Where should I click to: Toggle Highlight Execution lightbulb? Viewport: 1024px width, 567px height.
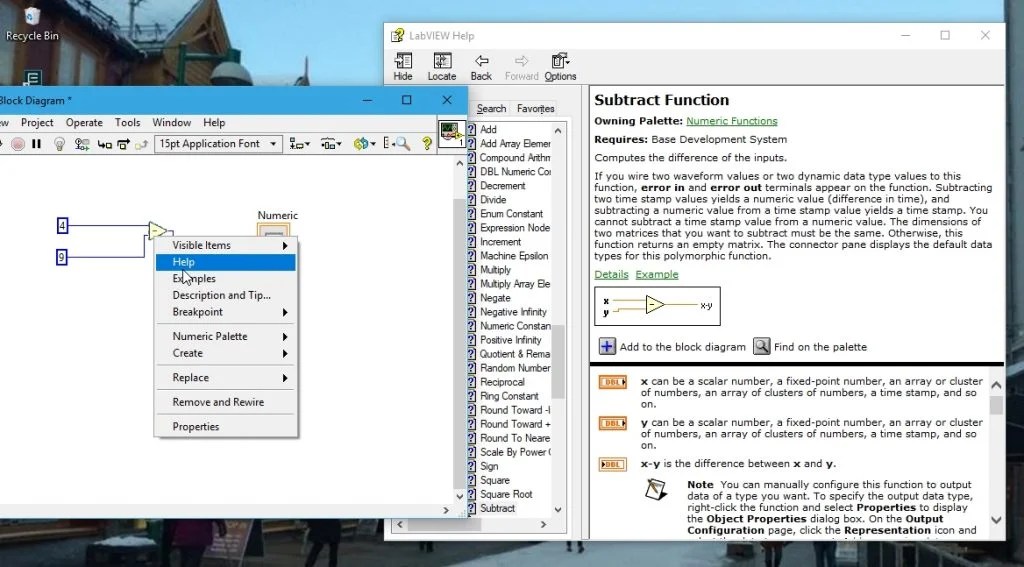point(59,144)
